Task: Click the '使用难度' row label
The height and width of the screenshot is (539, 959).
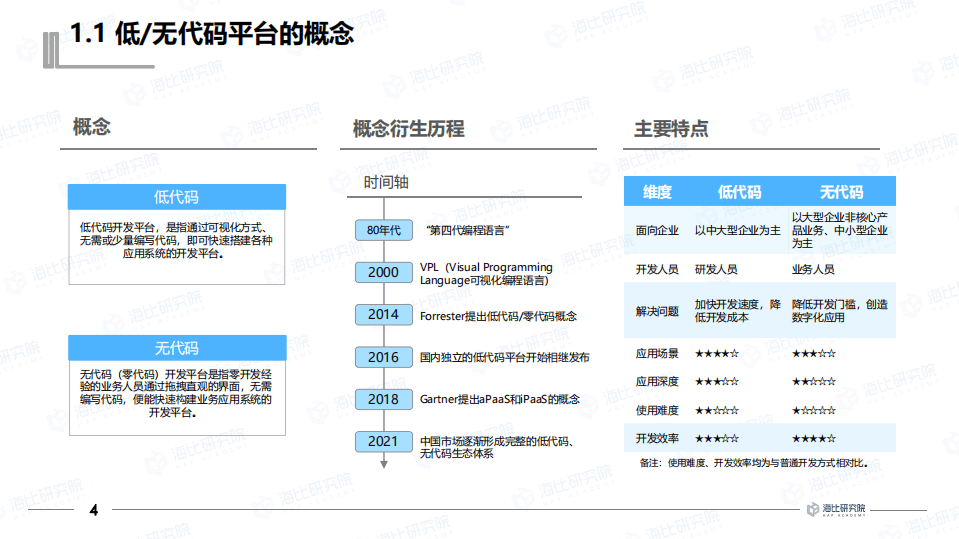Action: point(657,410)
